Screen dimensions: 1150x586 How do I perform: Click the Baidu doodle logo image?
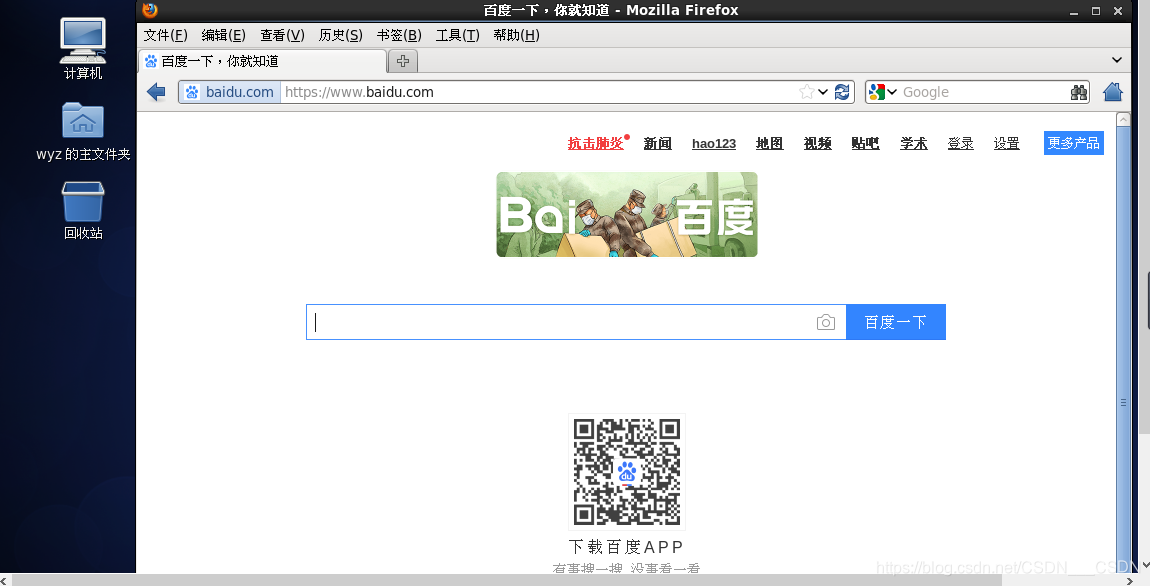[626, 214]
